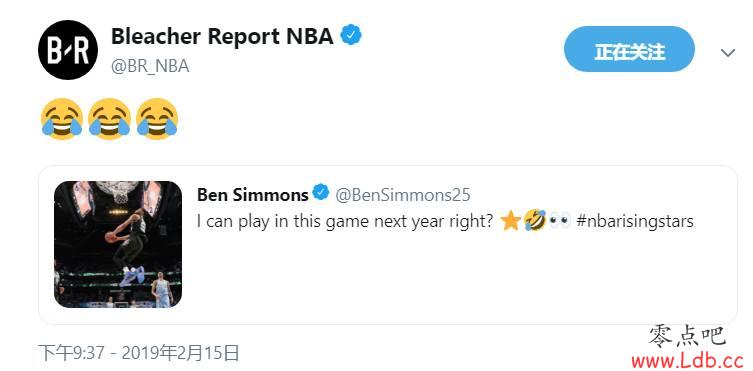Open the @BR_NBA handle link
This screenshot has width=753, height=371.
tap(150, 66)
